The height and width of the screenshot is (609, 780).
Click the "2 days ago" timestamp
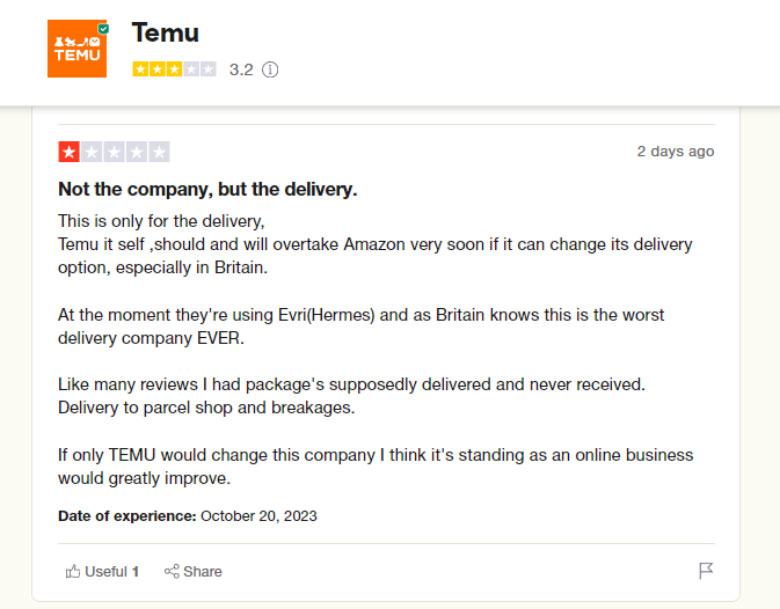tap(675, 151)
